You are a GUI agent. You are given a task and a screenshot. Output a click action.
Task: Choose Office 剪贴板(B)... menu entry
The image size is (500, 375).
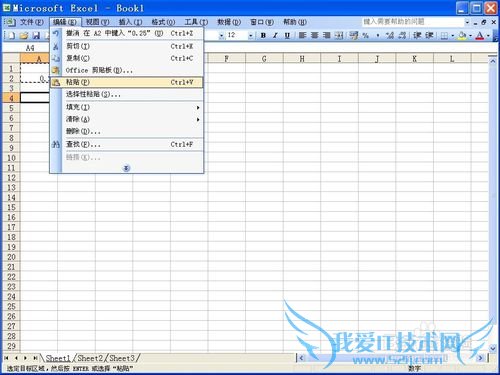127,70
